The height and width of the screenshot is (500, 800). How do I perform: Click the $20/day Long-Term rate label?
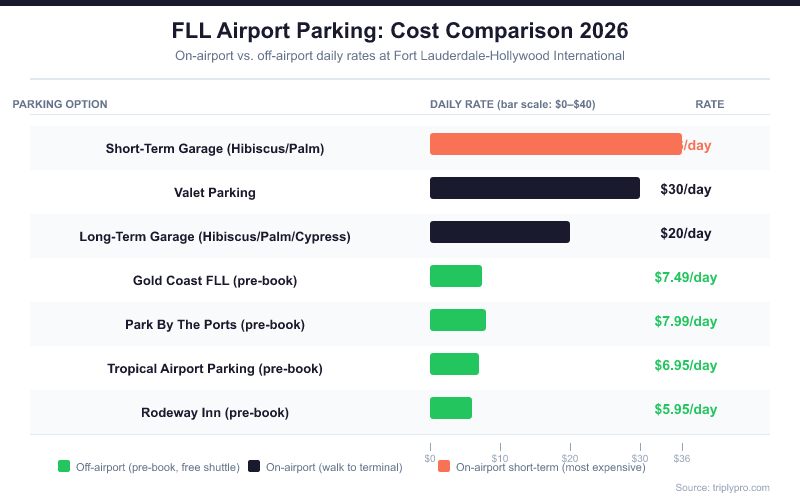(x=685, y=233)
